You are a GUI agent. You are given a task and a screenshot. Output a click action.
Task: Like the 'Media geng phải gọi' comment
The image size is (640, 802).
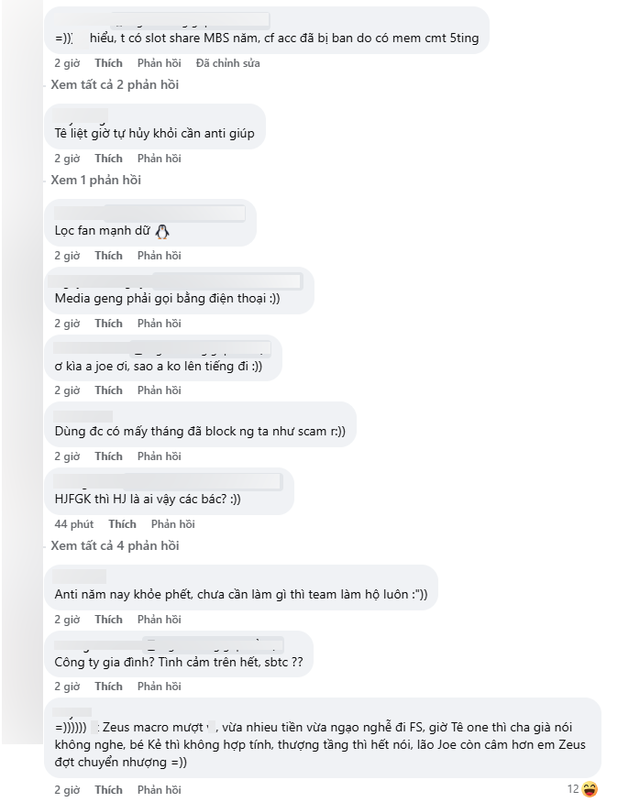point(108,324)
